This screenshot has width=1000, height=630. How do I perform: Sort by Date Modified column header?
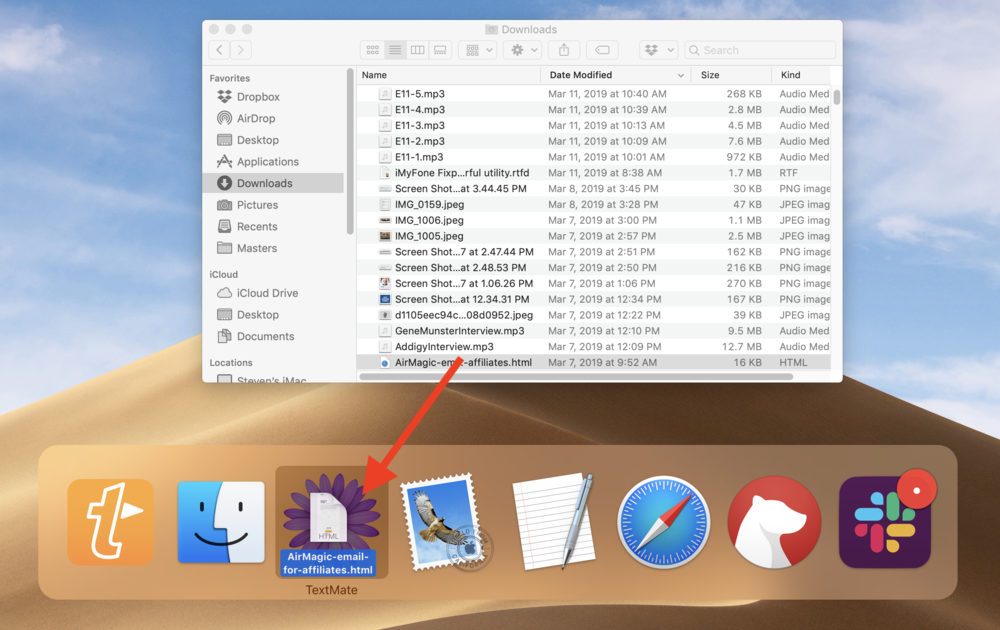[x=616, y=75]
